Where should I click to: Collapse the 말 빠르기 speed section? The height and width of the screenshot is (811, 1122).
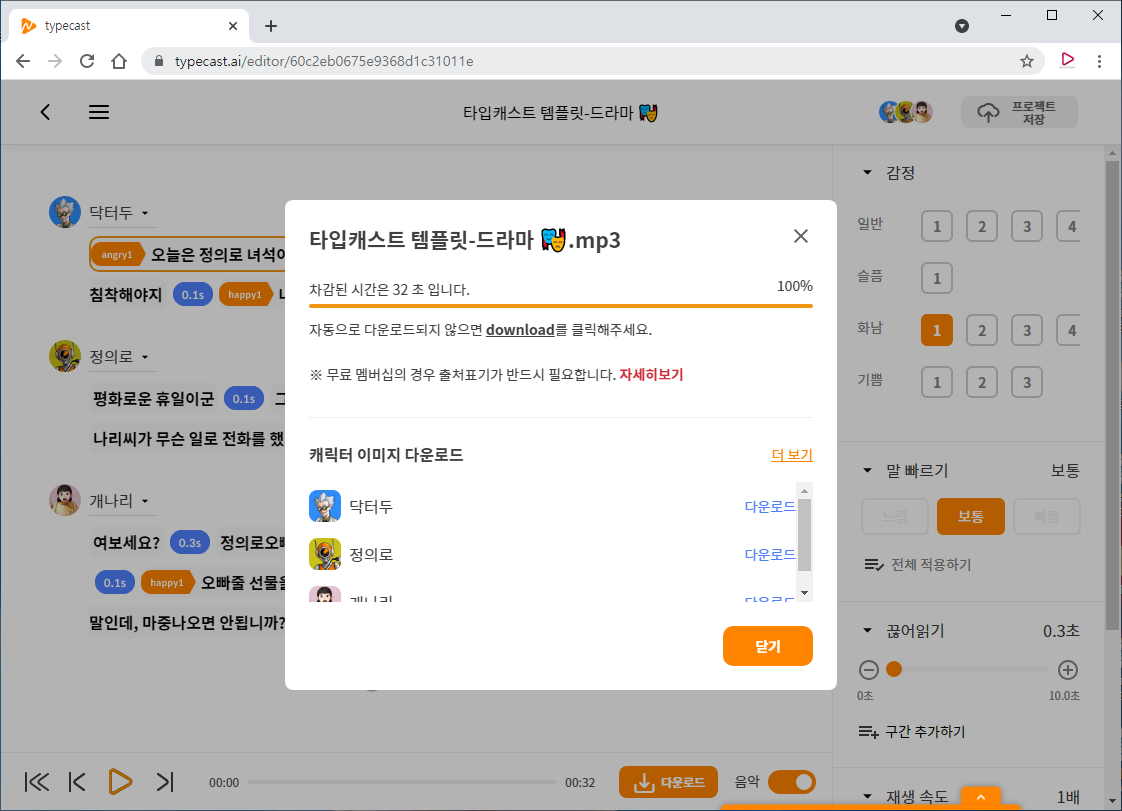[x=867, y=470]
